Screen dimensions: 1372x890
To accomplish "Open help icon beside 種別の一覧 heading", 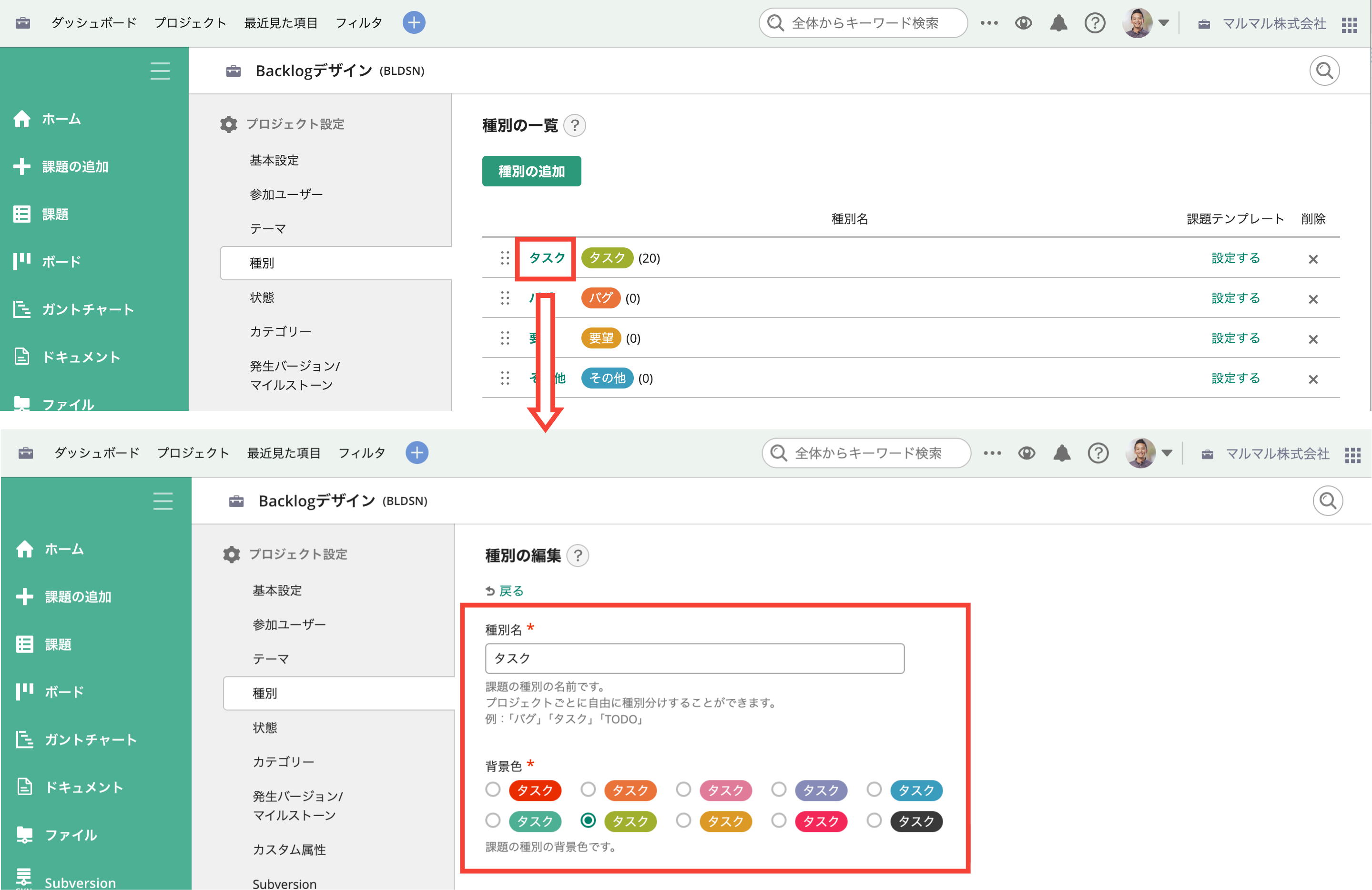I will point(574,125).
